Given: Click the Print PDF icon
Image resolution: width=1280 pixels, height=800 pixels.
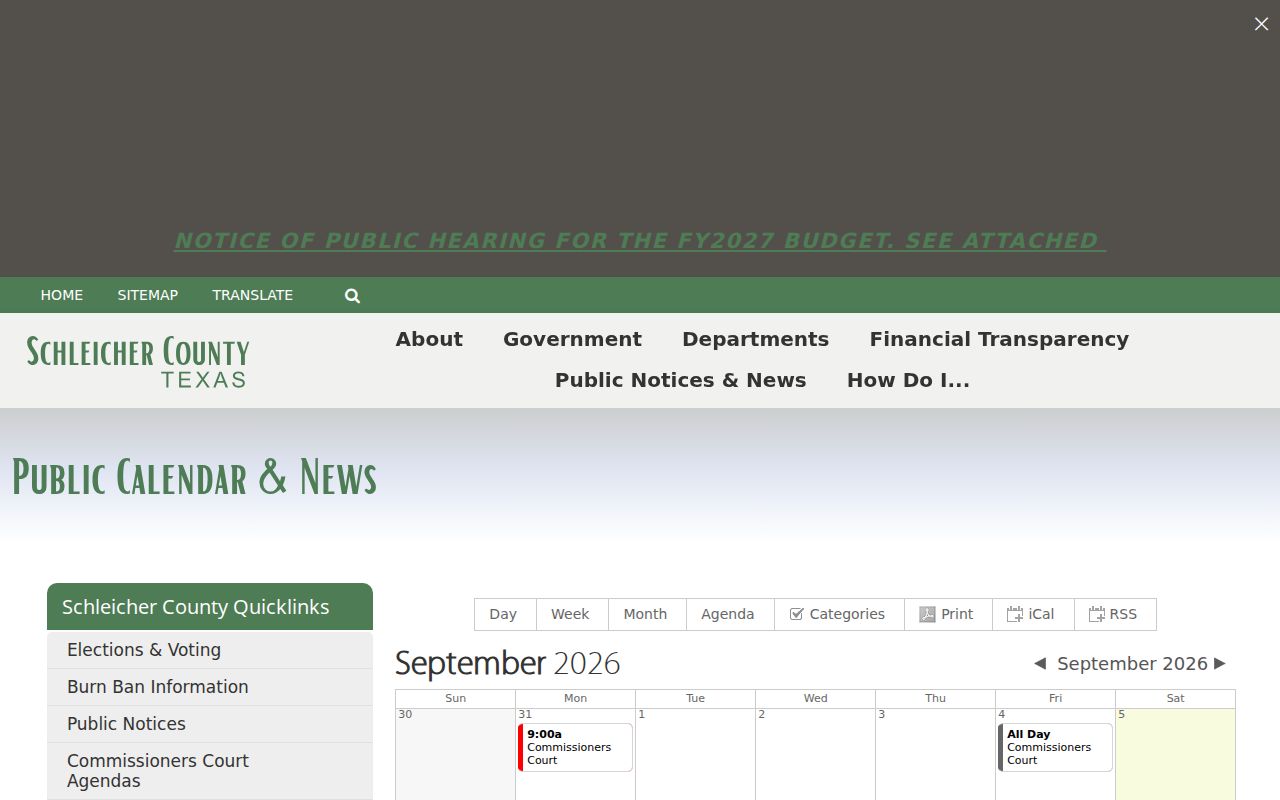Looking at the screenshot, I should coord(927,614).
